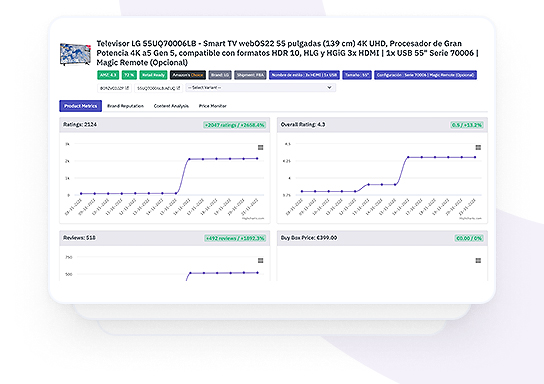This screenshot has width=544, height=384.
Task: Click the 72 % green badge
Action: click(129, 75)
